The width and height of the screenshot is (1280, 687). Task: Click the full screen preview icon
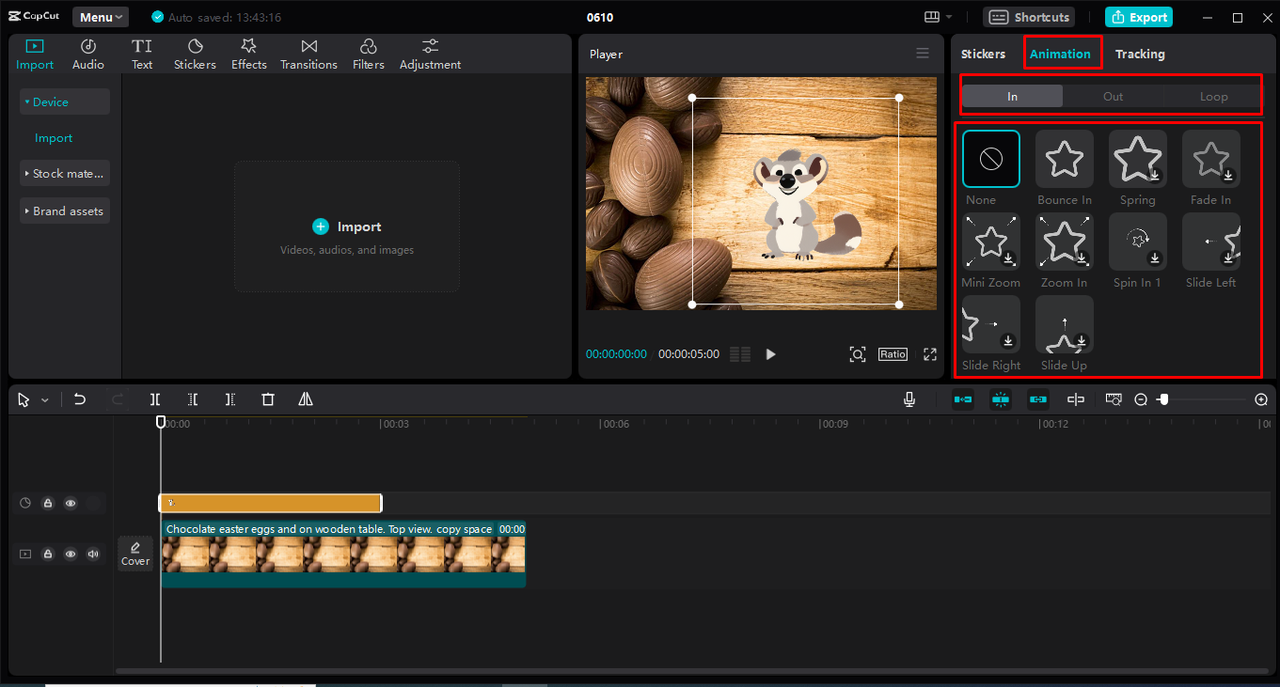(930, 354)
